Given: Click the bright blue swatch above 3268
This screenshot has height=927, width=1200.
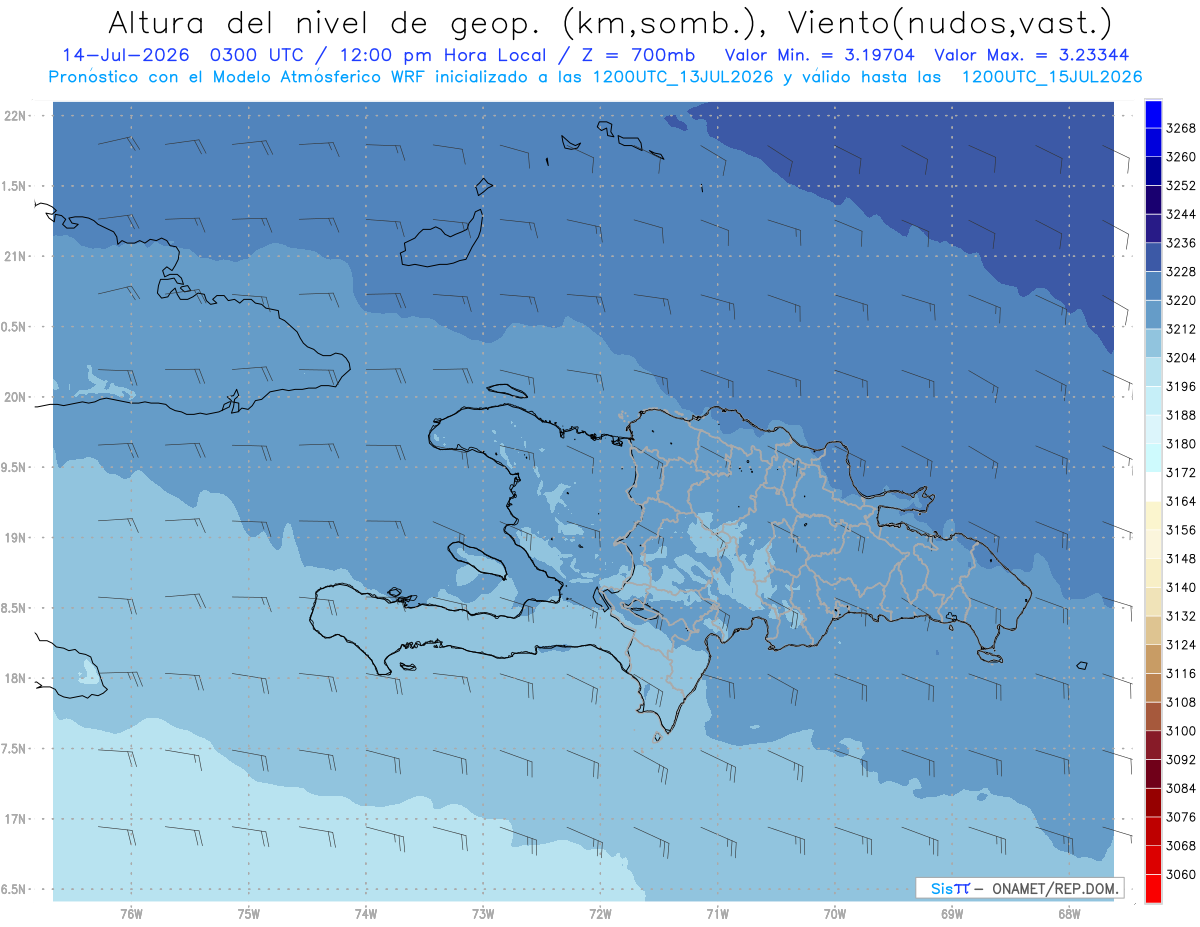Looking at the screenshot, I should click(x=1153, y=114).
